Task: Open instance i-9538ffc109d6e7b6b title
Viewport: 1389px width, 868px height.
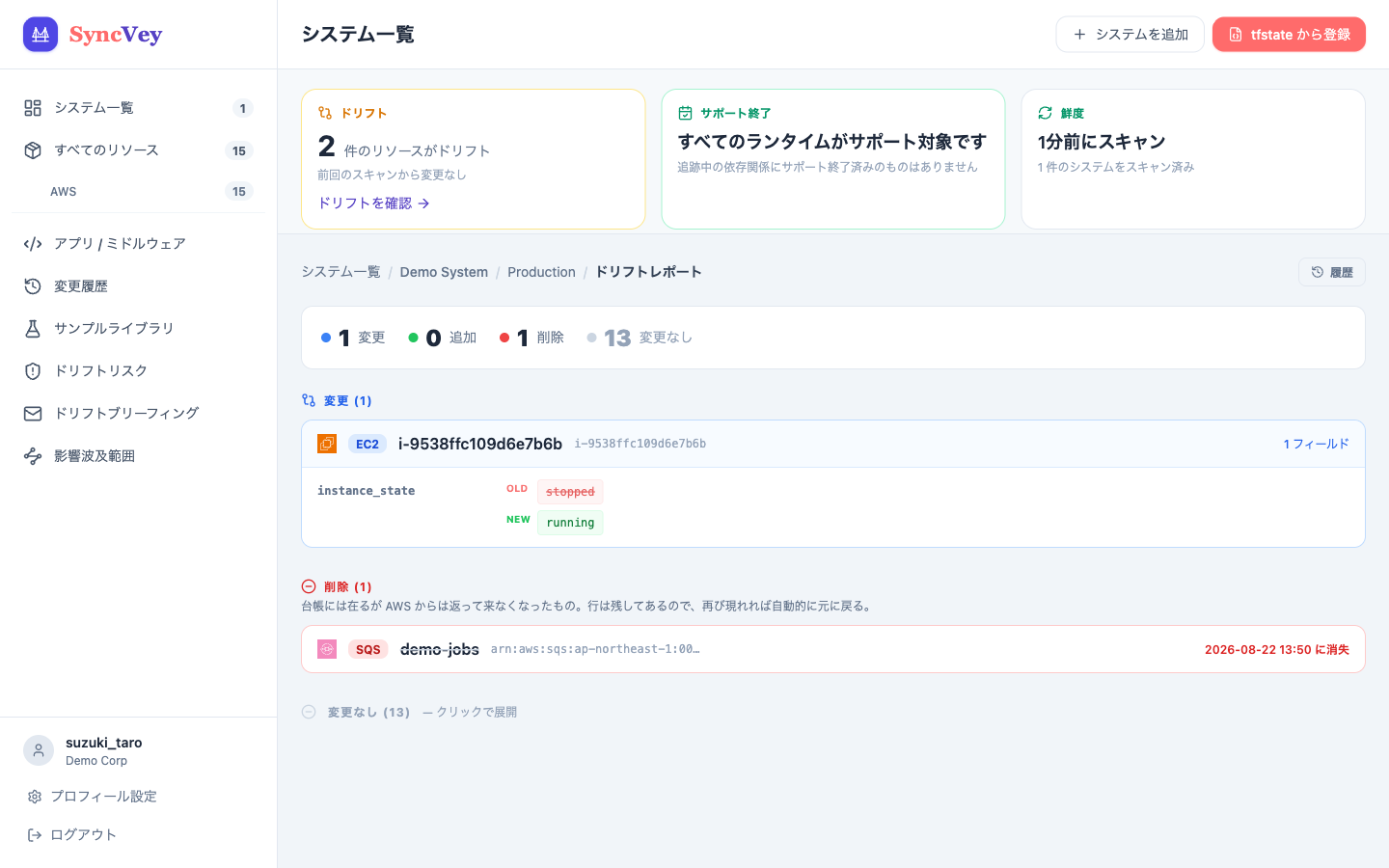Action: tap(480, 444)
